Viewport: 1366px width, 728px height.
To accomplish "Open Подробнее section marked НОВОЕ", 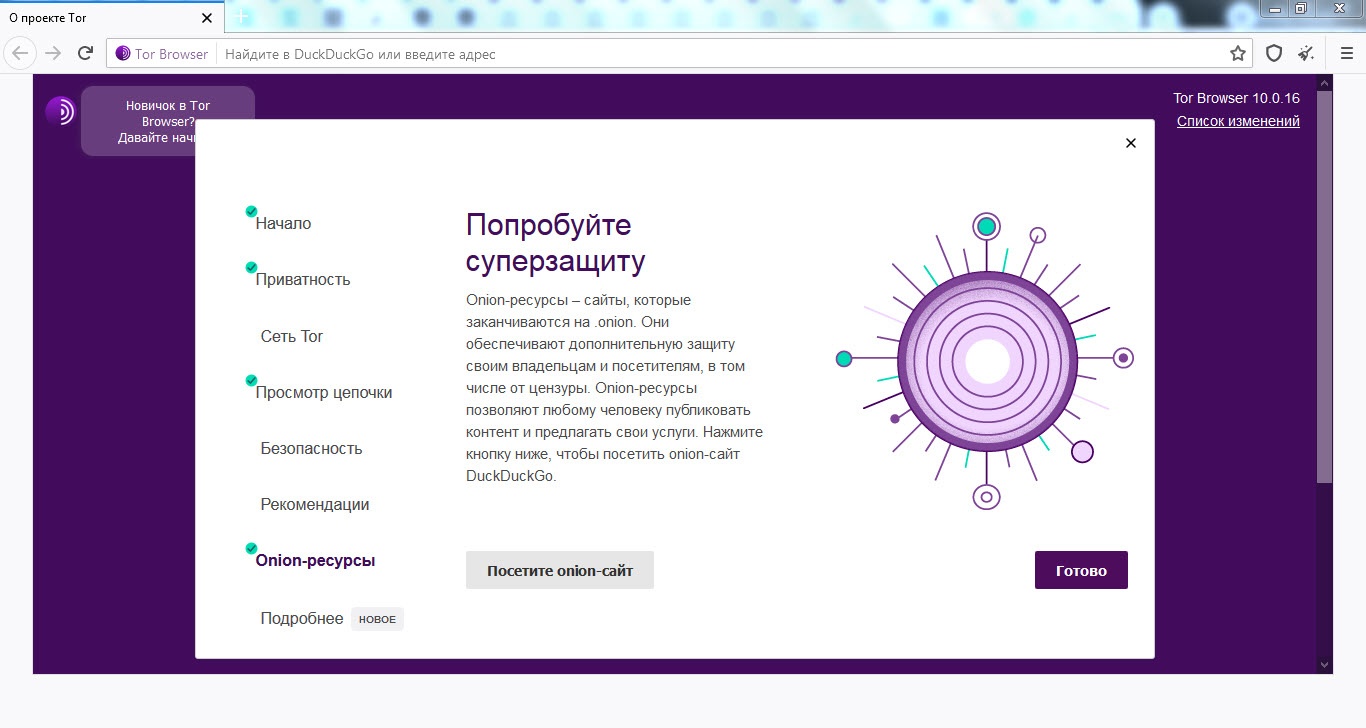I will tap(302, 619).
